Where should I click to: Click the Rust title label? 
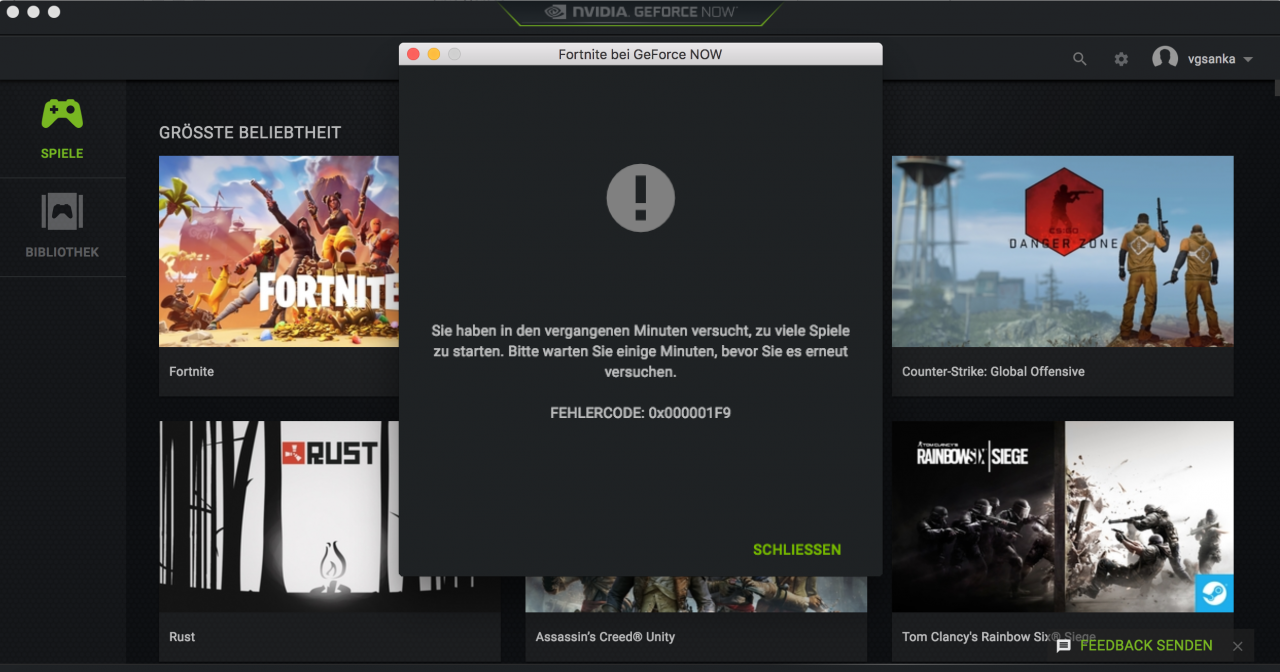pos(182,637)
